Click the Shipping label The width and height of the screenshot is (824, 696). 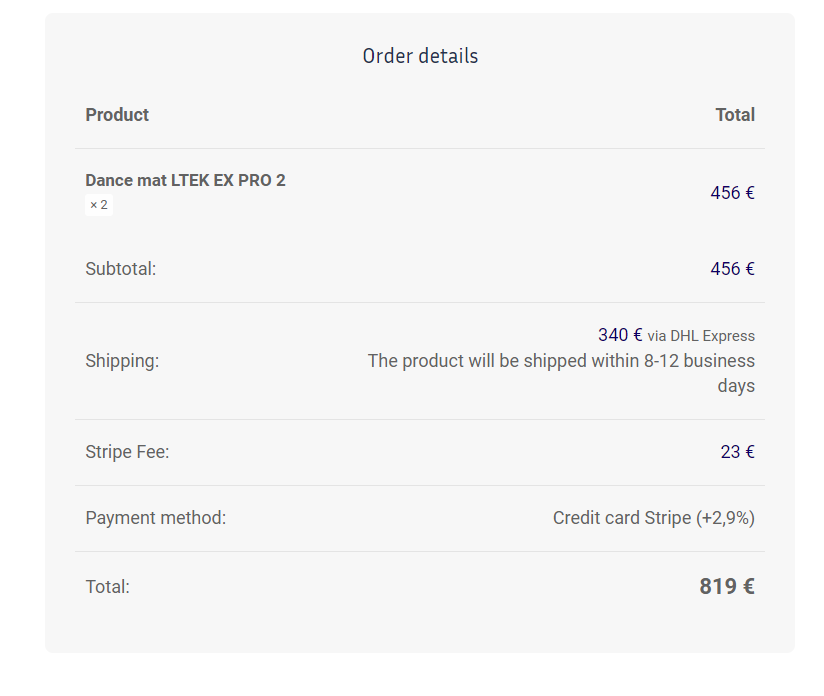click(122, 361)
